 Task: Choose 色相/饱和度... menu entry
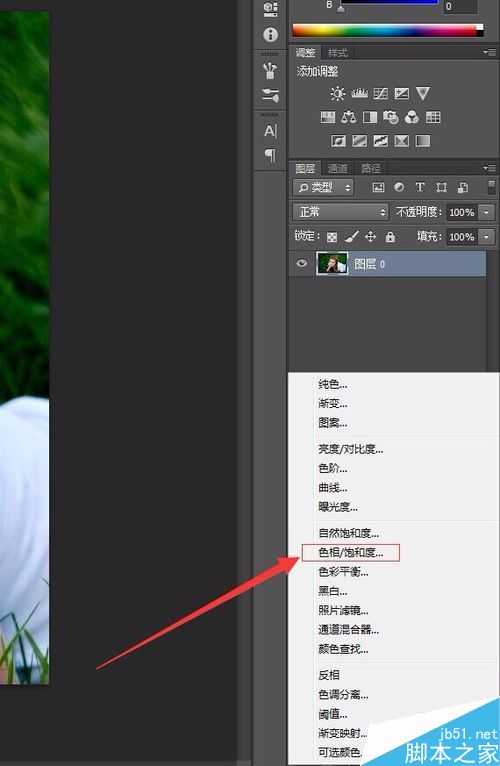pos(351,553)
